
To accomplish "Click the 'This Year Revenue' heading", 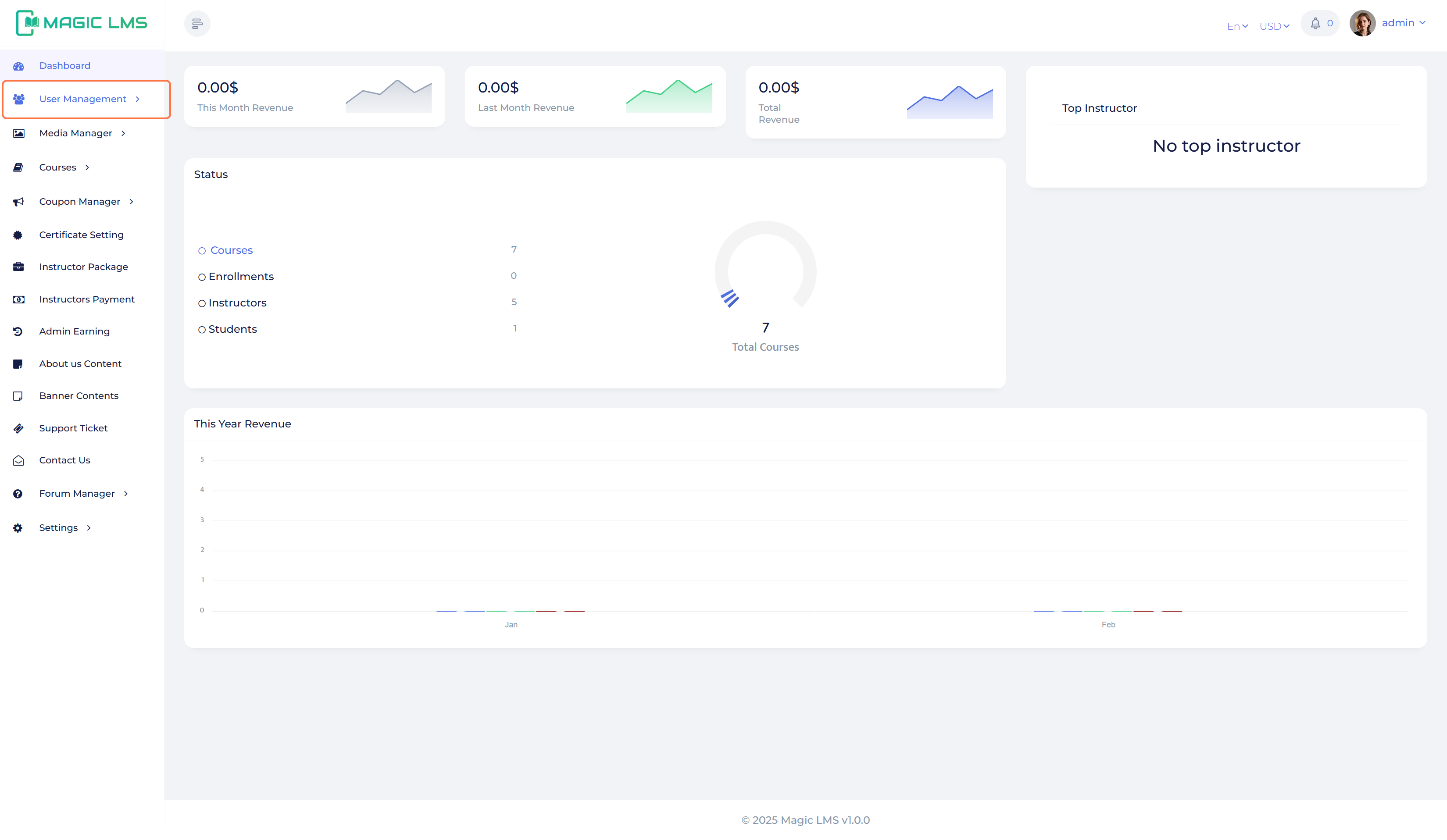I will click(x=242, y=424).
